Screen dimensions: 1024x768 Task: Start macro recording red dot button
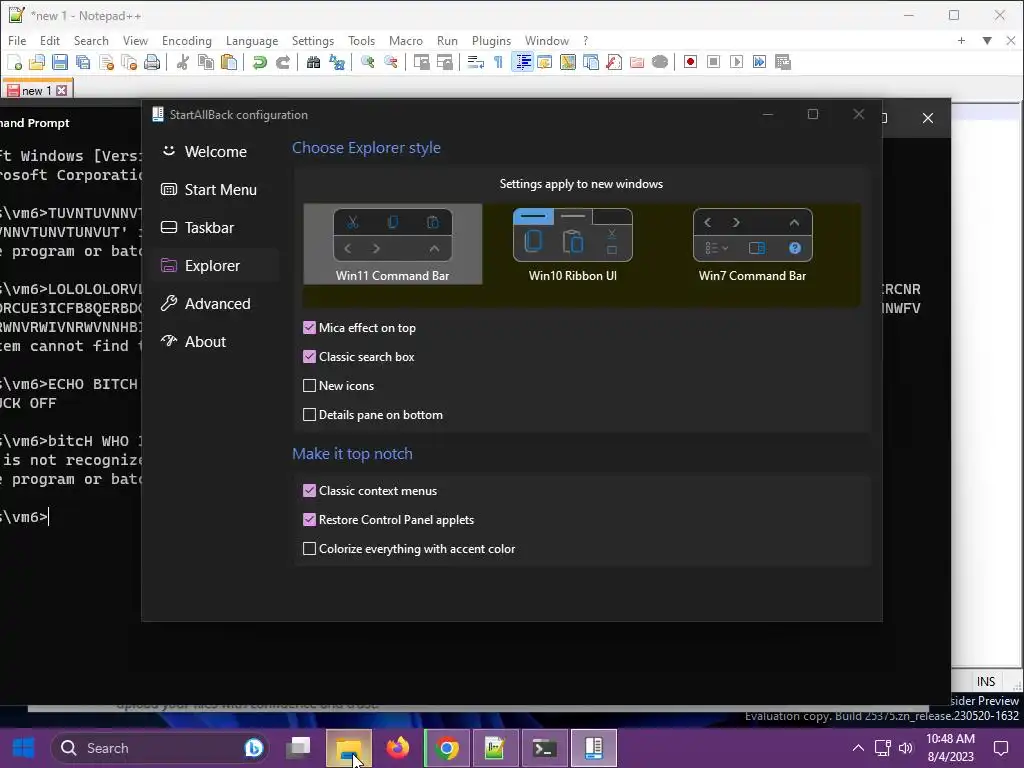(690, 62)
